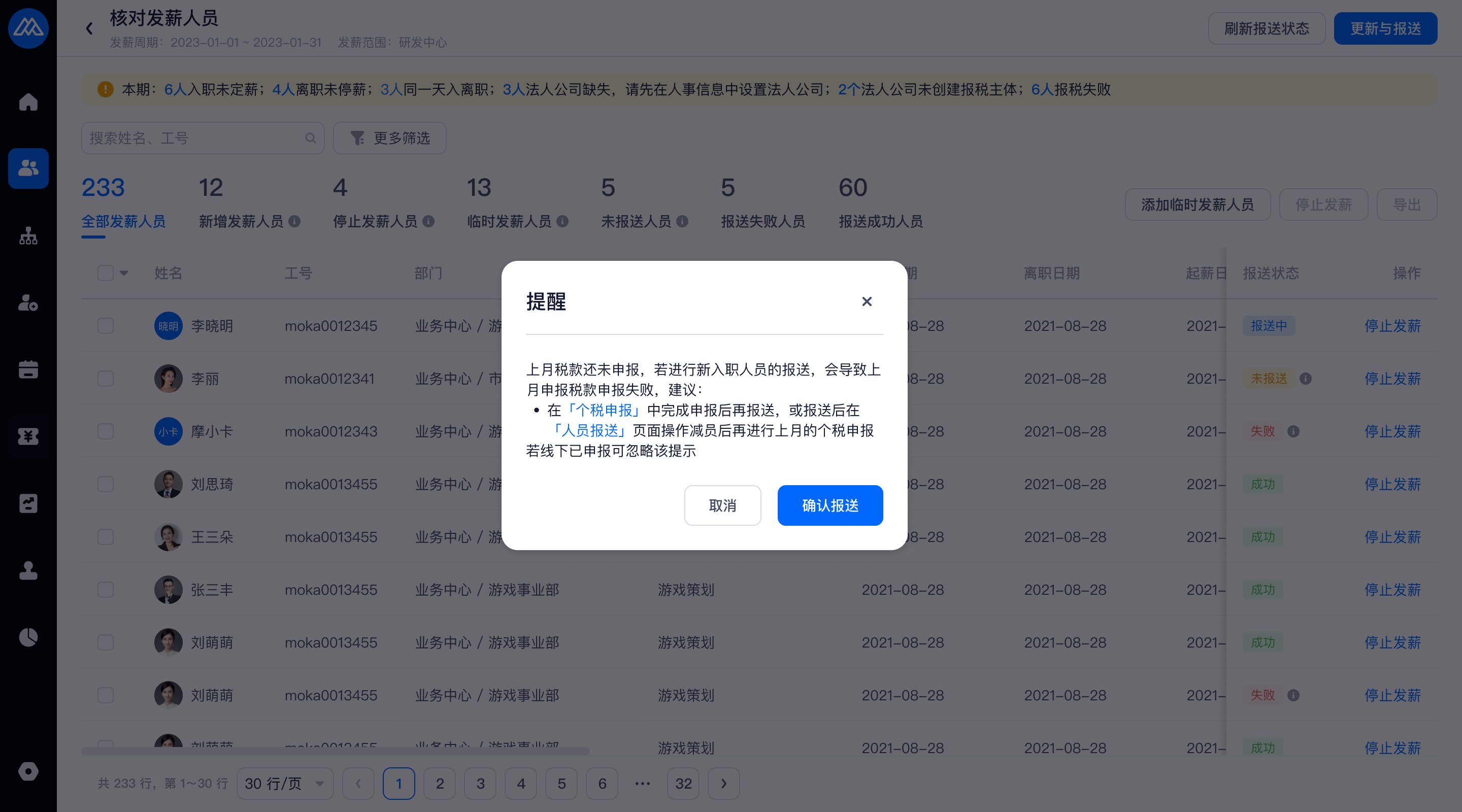Click the 确认报送 button
1462x812 pixels.
pyautogui.click(x=830, y=505)
